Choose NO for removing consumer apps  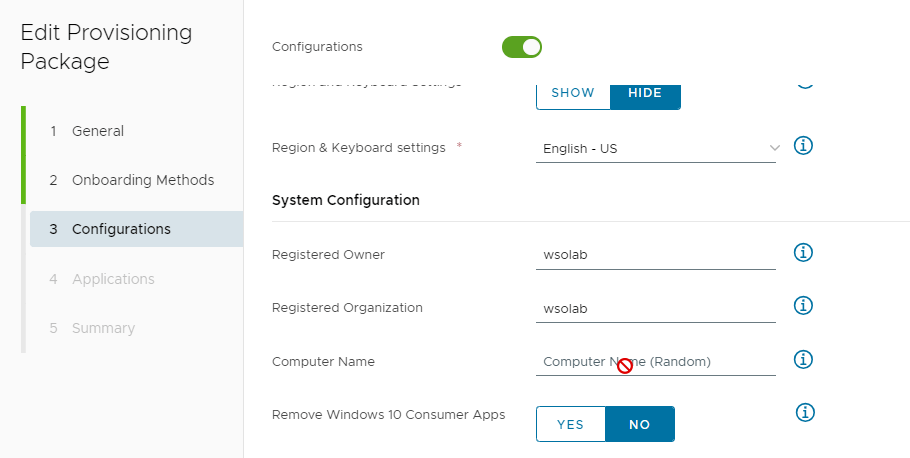640,424
